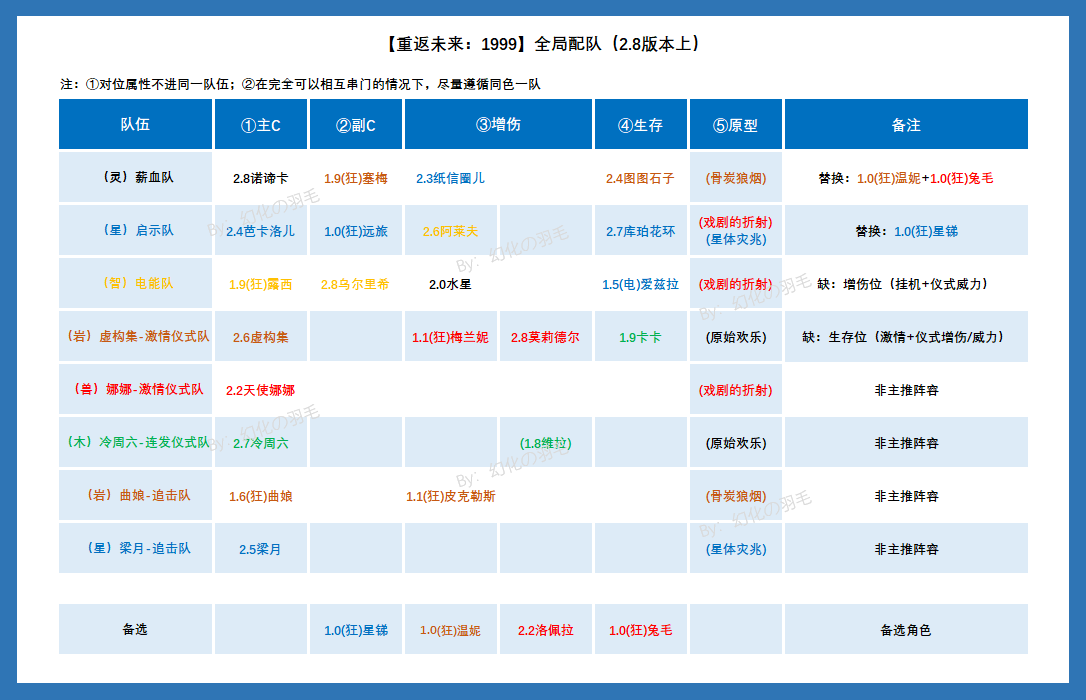Screen dimensions: 1086x700
Task: Click the 2.7冷周六 cell
Action: (x=260, y=443)
